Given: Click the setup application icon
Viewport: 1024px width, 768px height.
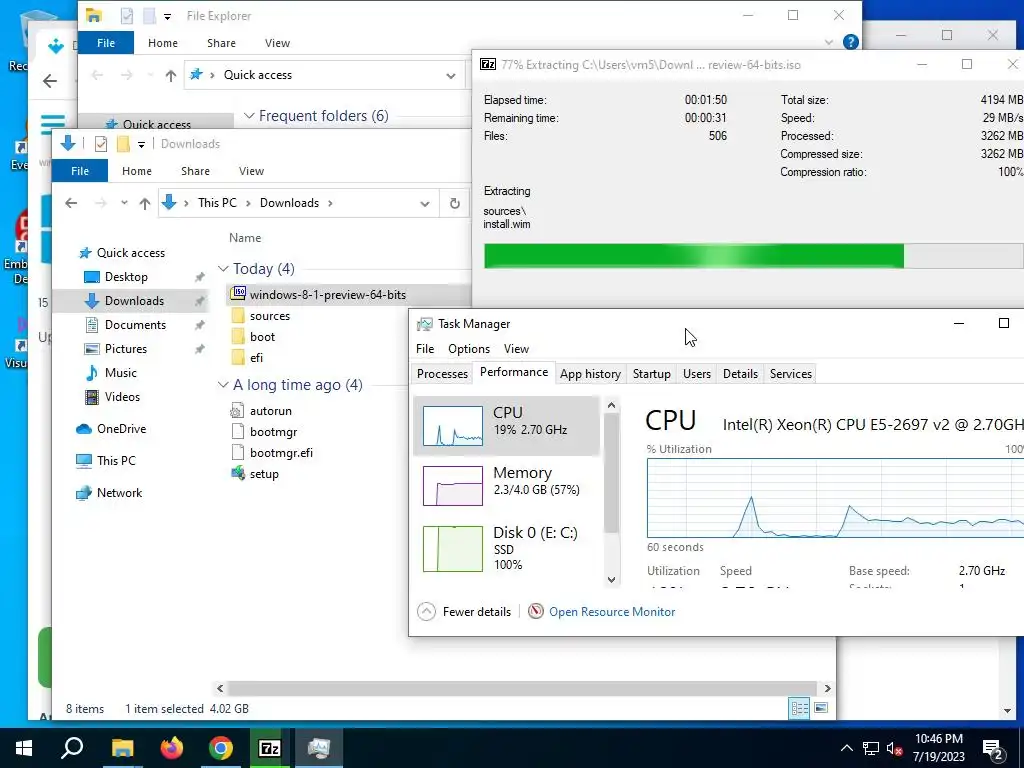Looking at the screenshot, I should 238,473.
